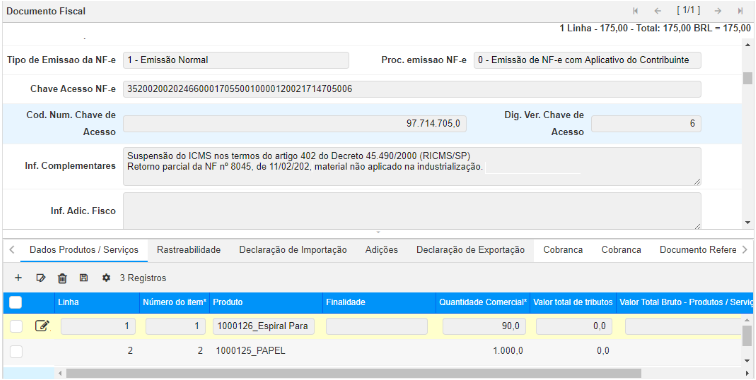Sort by Quantidade Comercial column header
This screenshot has width=756, height=380.
pos(483,302)
